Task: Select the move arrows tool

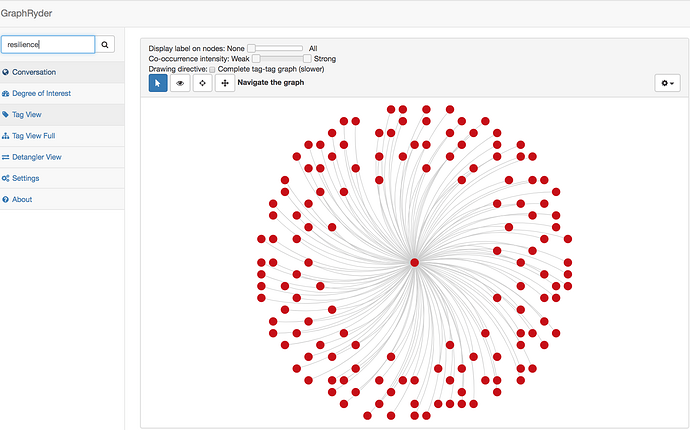Action: point(225,83)
